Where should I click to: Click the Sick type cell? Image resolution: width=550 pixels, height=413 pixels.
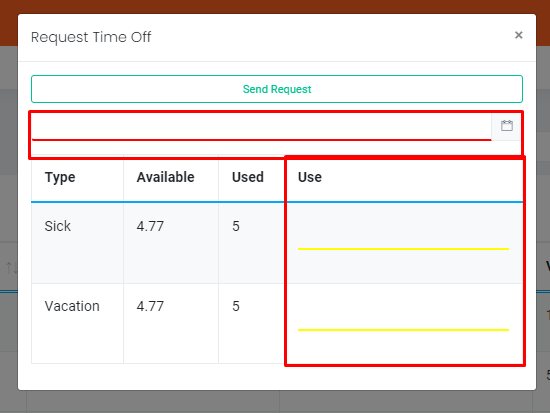pos(58,226)
